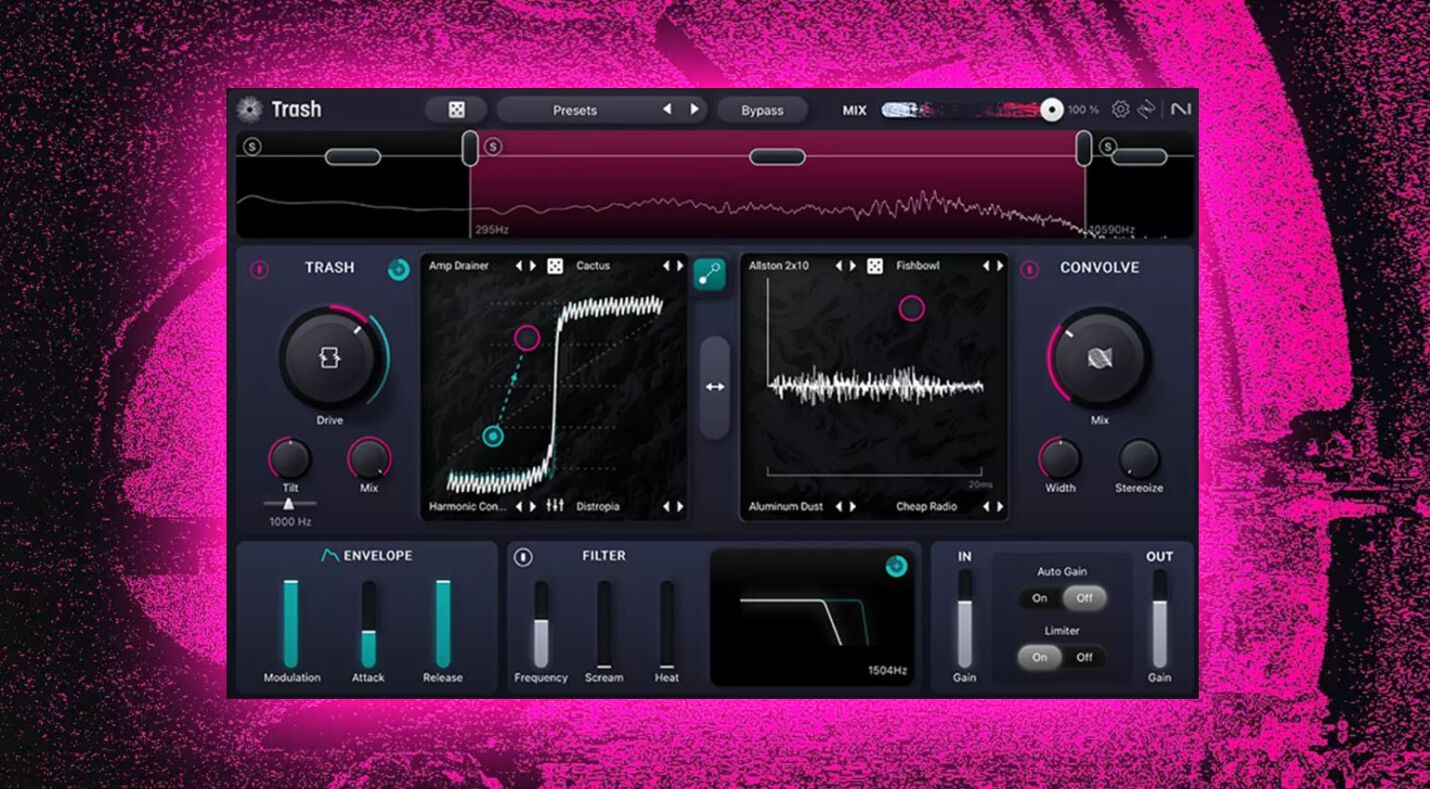
Task: Switch the Limiter to Off
Action: point(1083,658)
